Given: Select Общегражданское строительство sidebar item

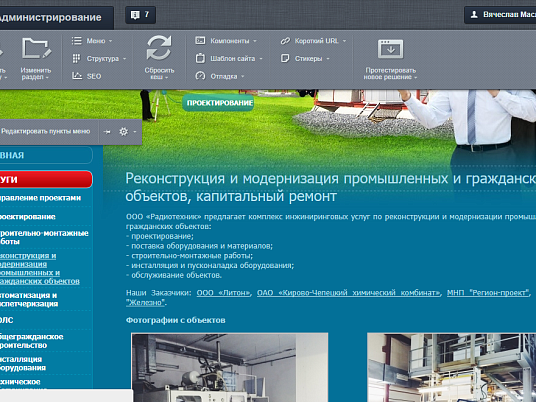Looking at the screenshot, I should [x=31, y=341].
